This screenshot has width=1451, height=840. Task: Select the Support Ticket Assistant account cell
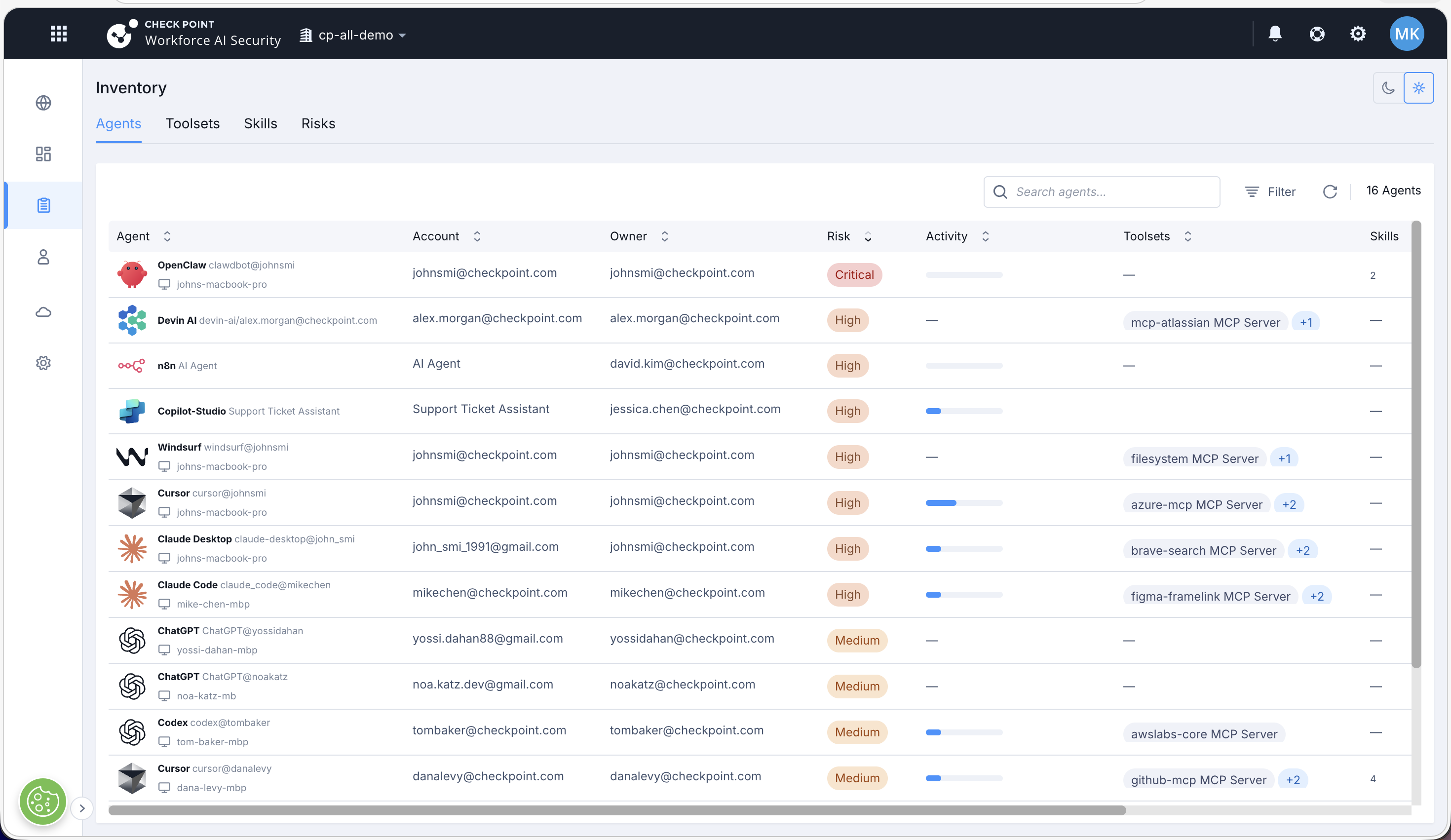click(x=481, y=409)
